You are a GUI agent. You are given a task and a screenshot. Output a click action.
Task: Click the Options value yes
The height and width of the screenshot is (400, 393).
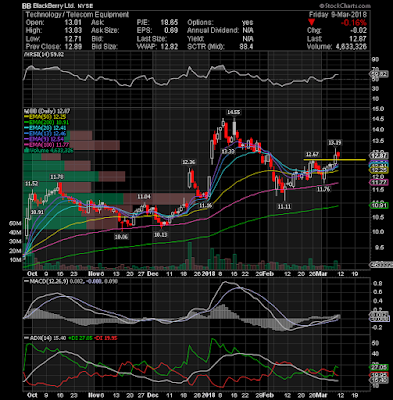(x=247, y=23)
